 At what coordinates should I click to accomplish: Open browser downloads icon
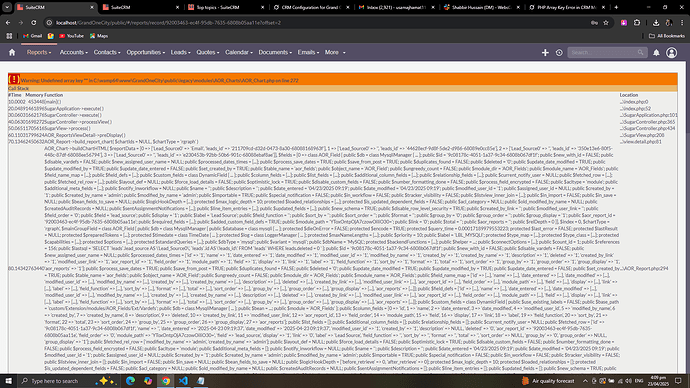coord(656,22)
